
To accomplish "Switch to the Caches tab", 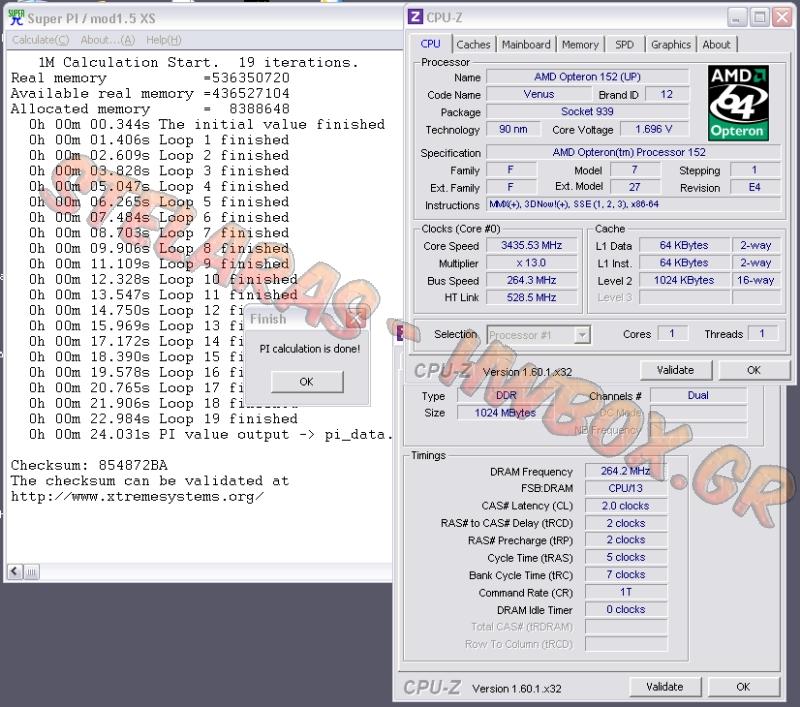I will (473, 44).
